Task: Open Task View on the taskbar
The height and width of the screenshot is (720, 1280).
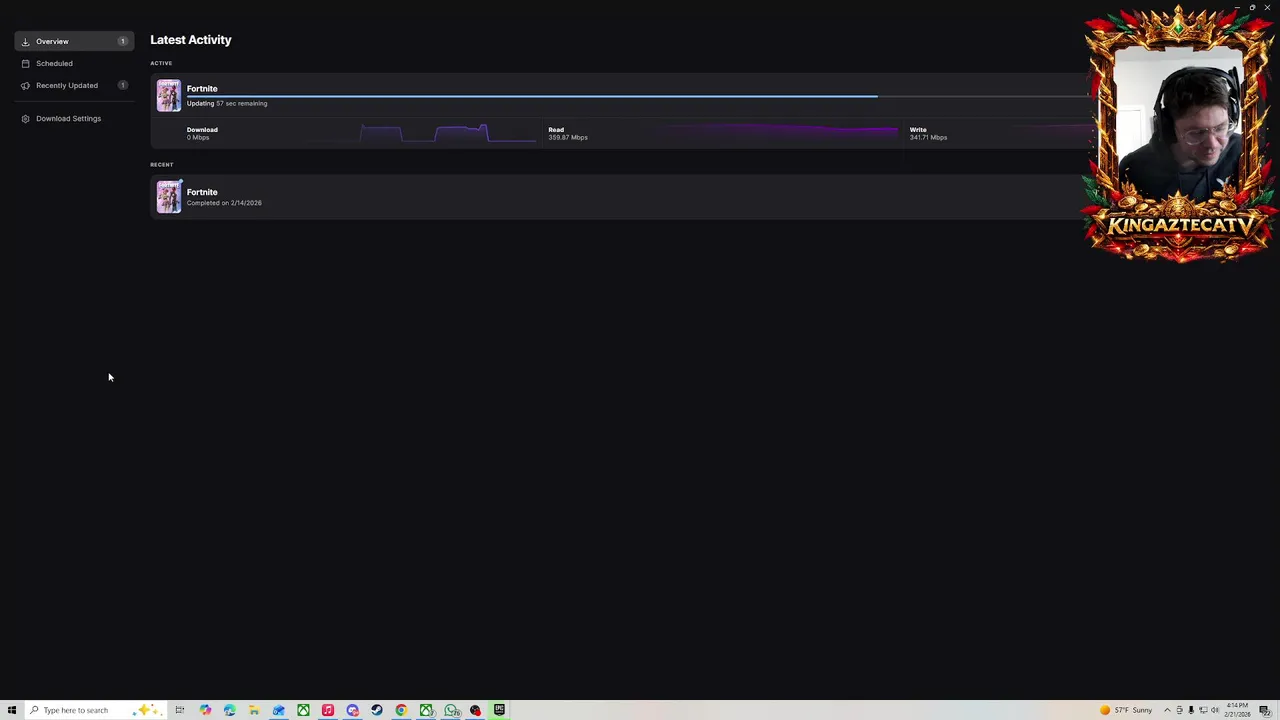Action: [x=180, y=710]
